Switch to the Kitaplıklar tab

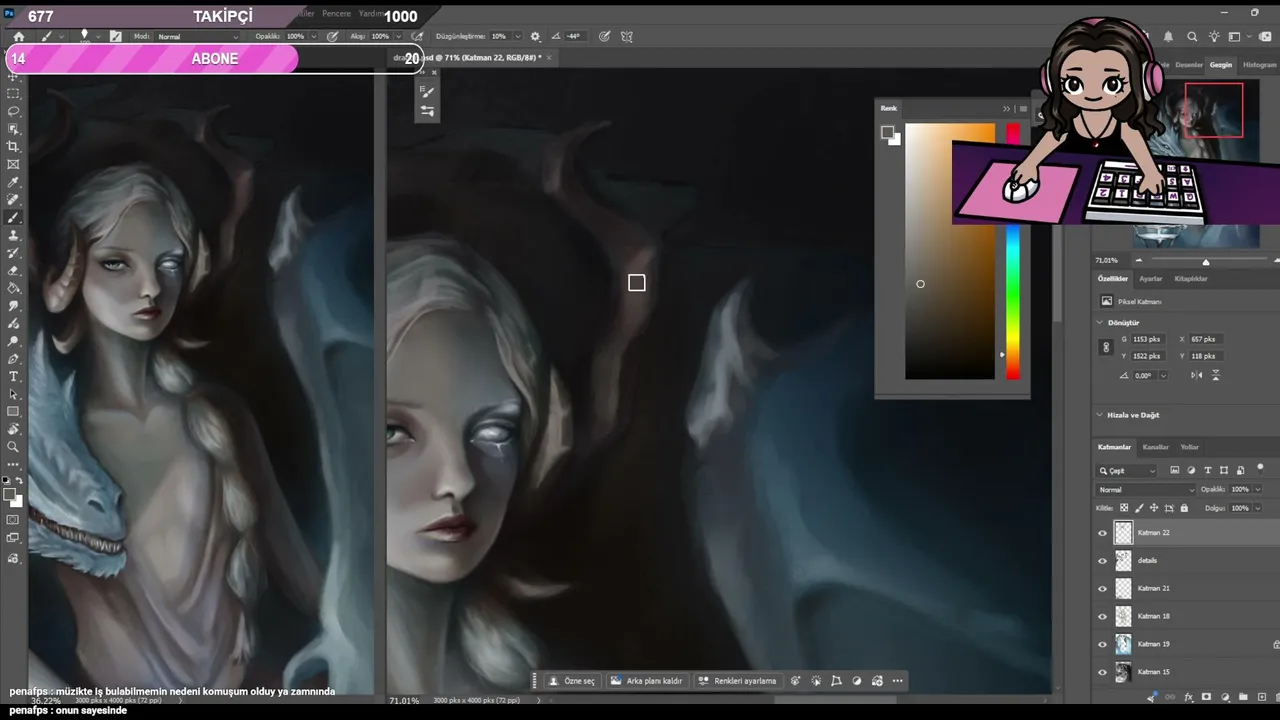click(x=1191, y=279)
